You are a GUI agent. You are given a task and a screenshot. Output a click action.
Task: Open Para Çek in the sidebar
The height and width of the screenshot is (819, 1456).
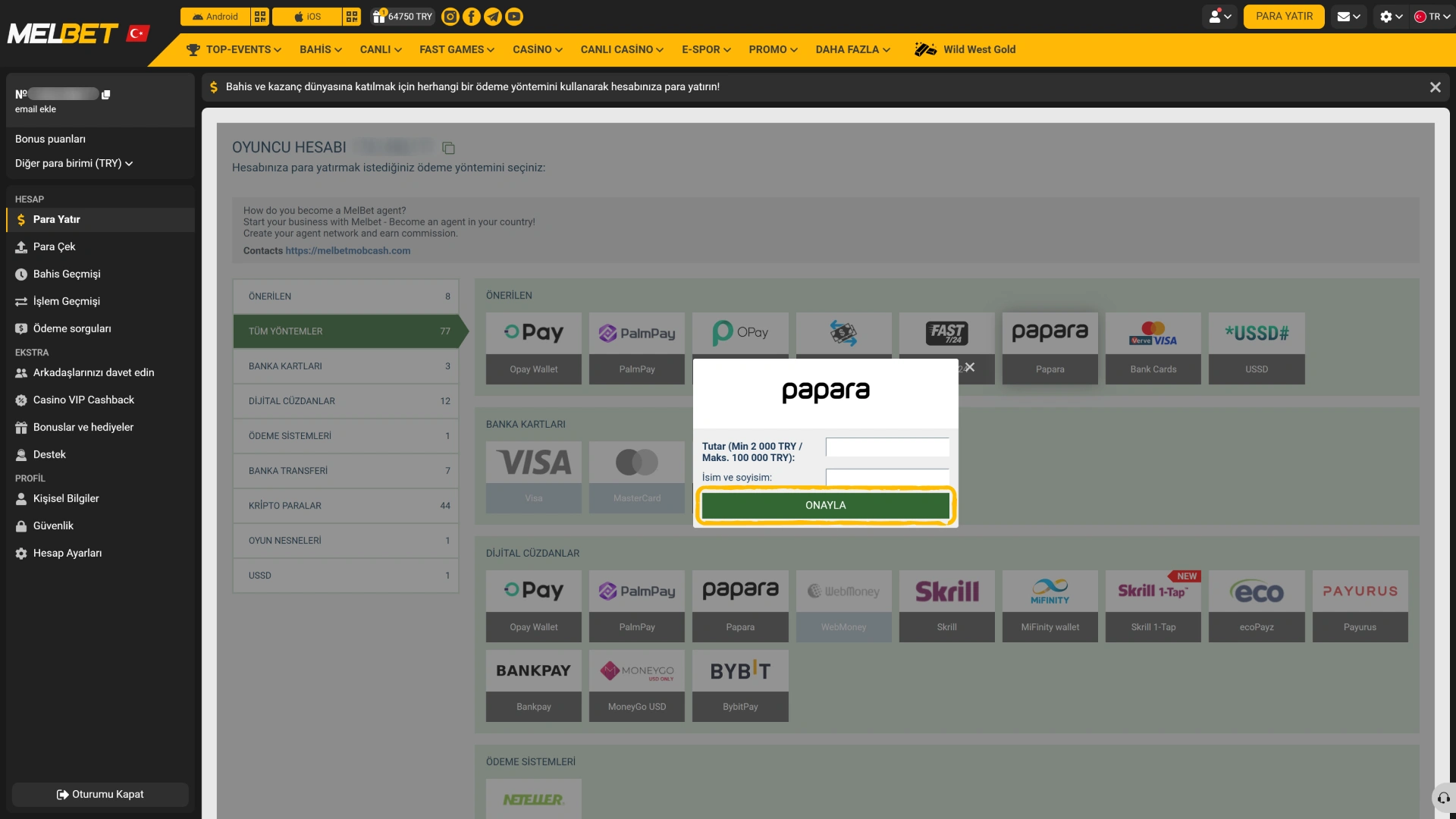click(x=100, y=247)
